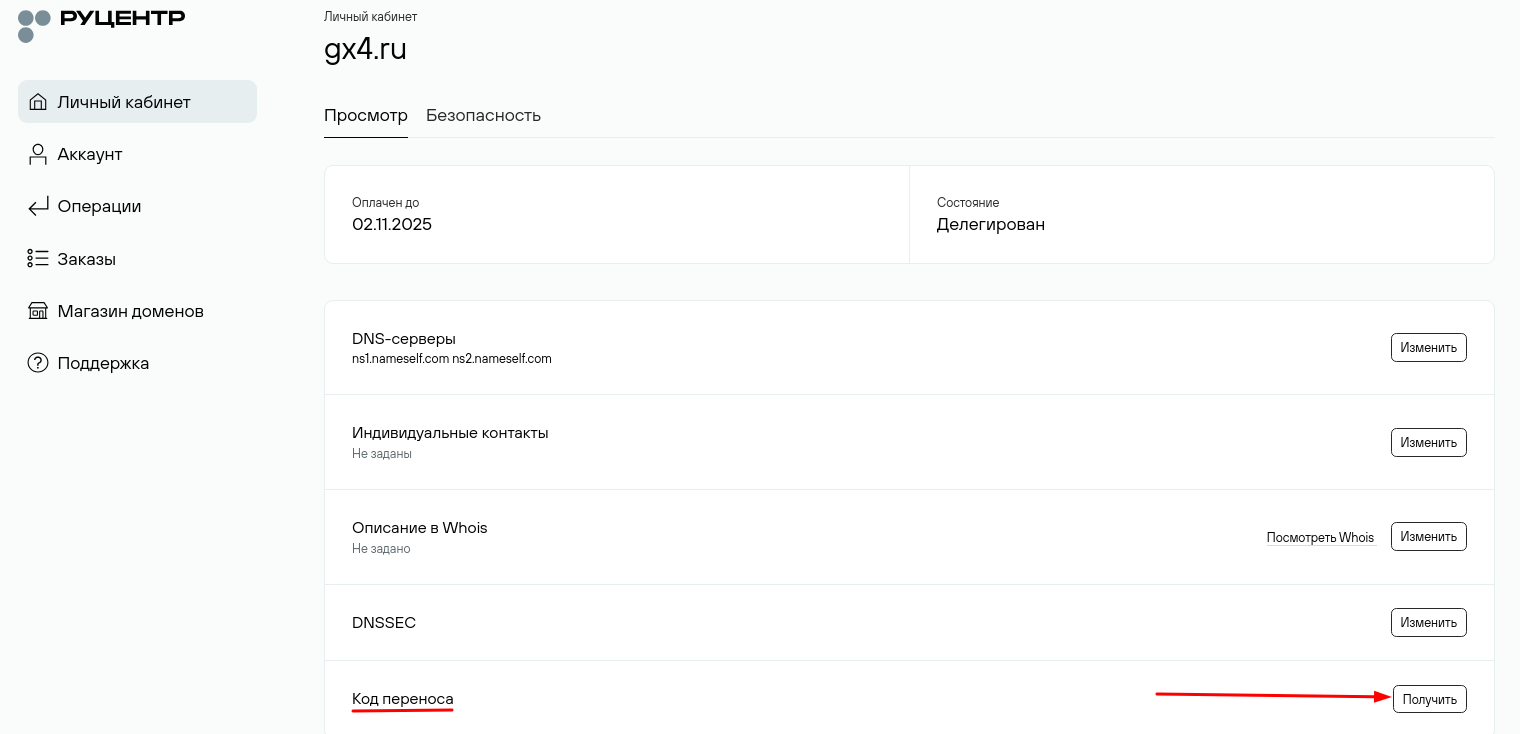Click the DNS-серверы row title
Viewport: 1520px width, 734px height.
tap(404, 338)
